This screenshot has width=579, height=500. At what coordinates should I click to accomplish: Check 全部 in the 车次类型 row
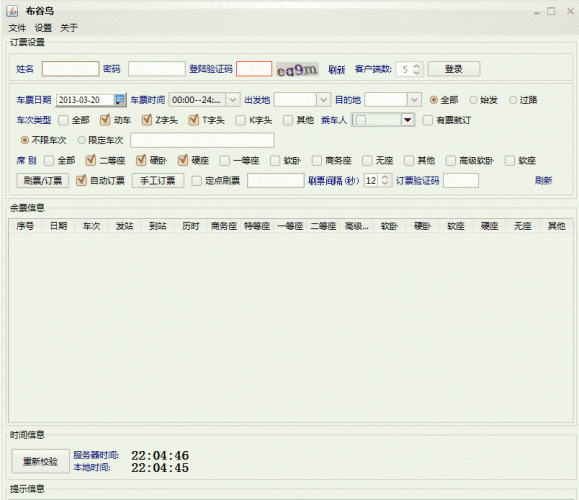point(64,120)
